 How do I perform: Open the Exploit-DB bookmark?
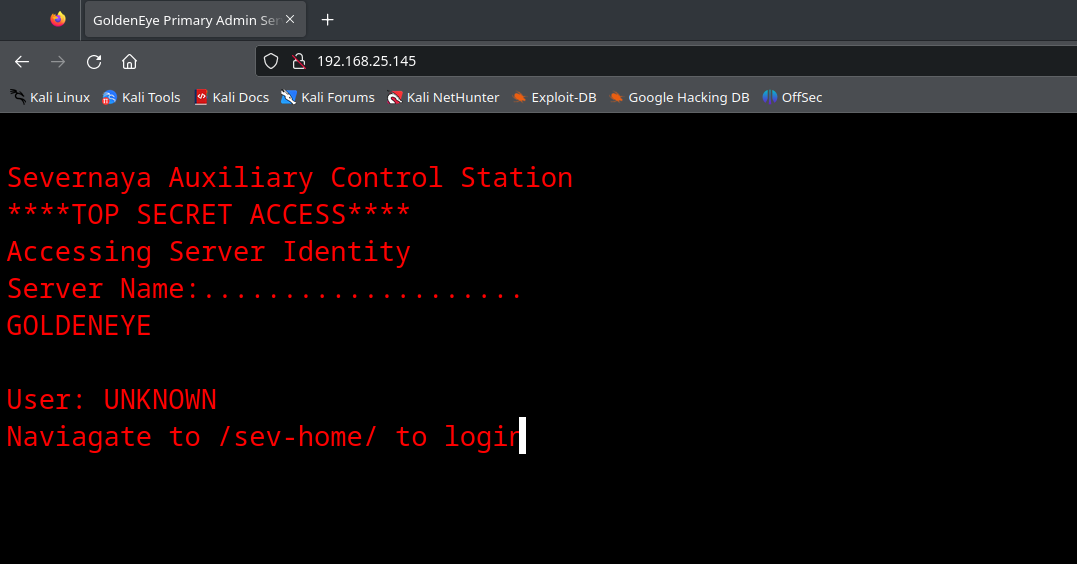tap(554, 98)
